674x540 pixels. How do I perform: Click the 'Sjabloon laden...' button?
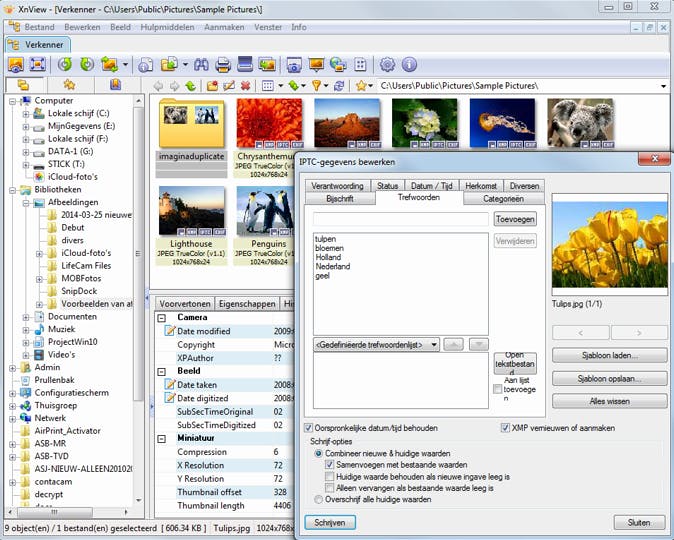[x=609, y=355]
